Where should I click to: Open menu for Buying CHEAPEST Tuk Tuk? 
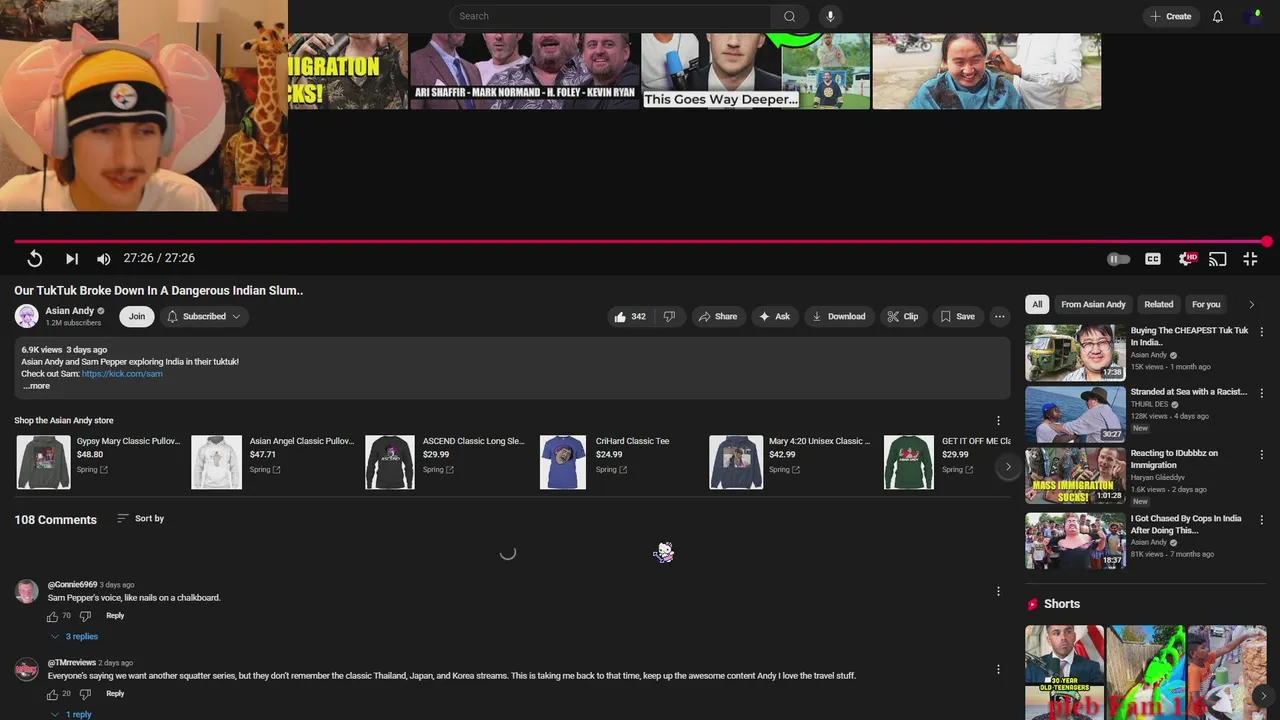(x=1261, y=332)
